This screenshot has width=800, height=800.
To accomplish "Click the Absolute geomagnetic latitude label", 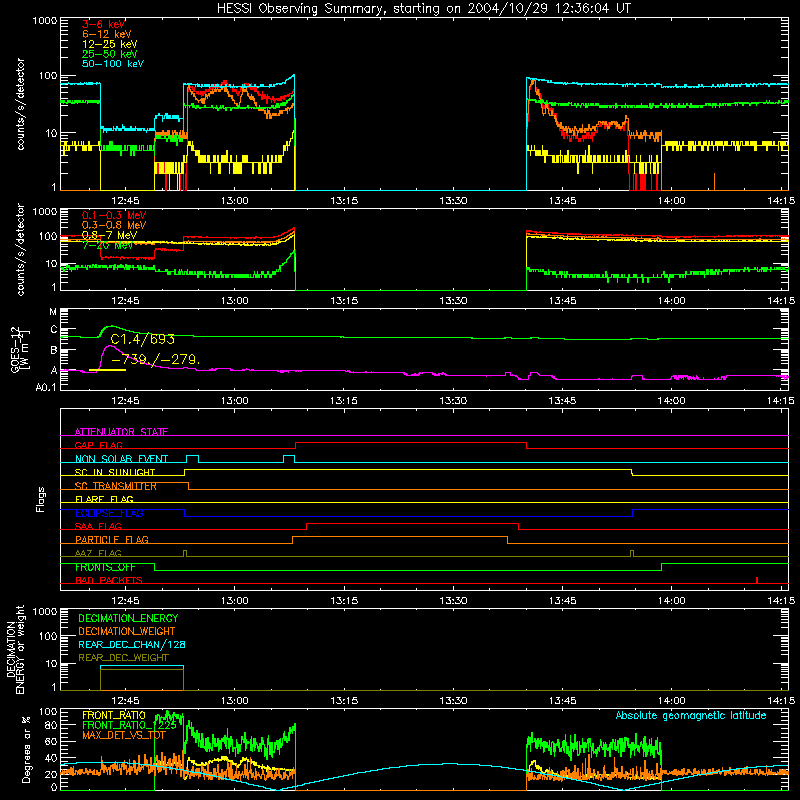I will pos(691,716).
